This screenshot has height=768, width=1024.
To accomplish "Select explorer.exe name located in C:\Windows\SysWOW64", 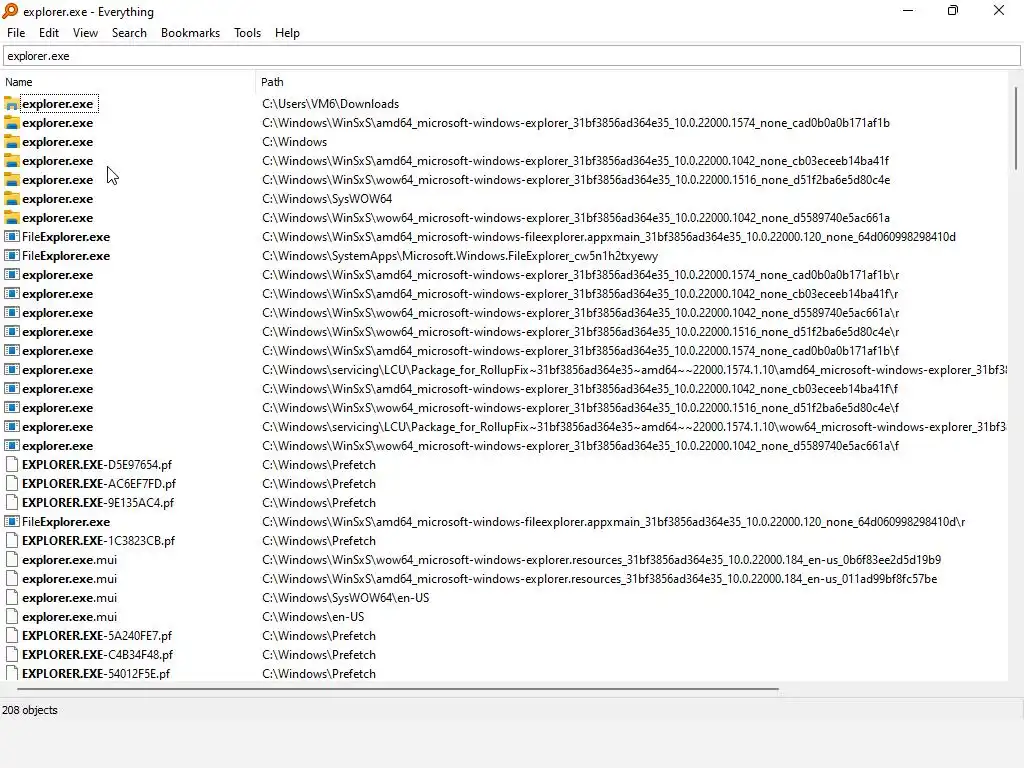I will tap(58, 199).
